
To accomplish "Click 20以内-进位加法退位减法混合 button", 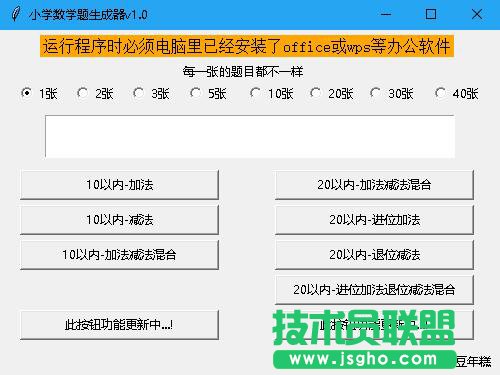I will [x=374, y=290].
